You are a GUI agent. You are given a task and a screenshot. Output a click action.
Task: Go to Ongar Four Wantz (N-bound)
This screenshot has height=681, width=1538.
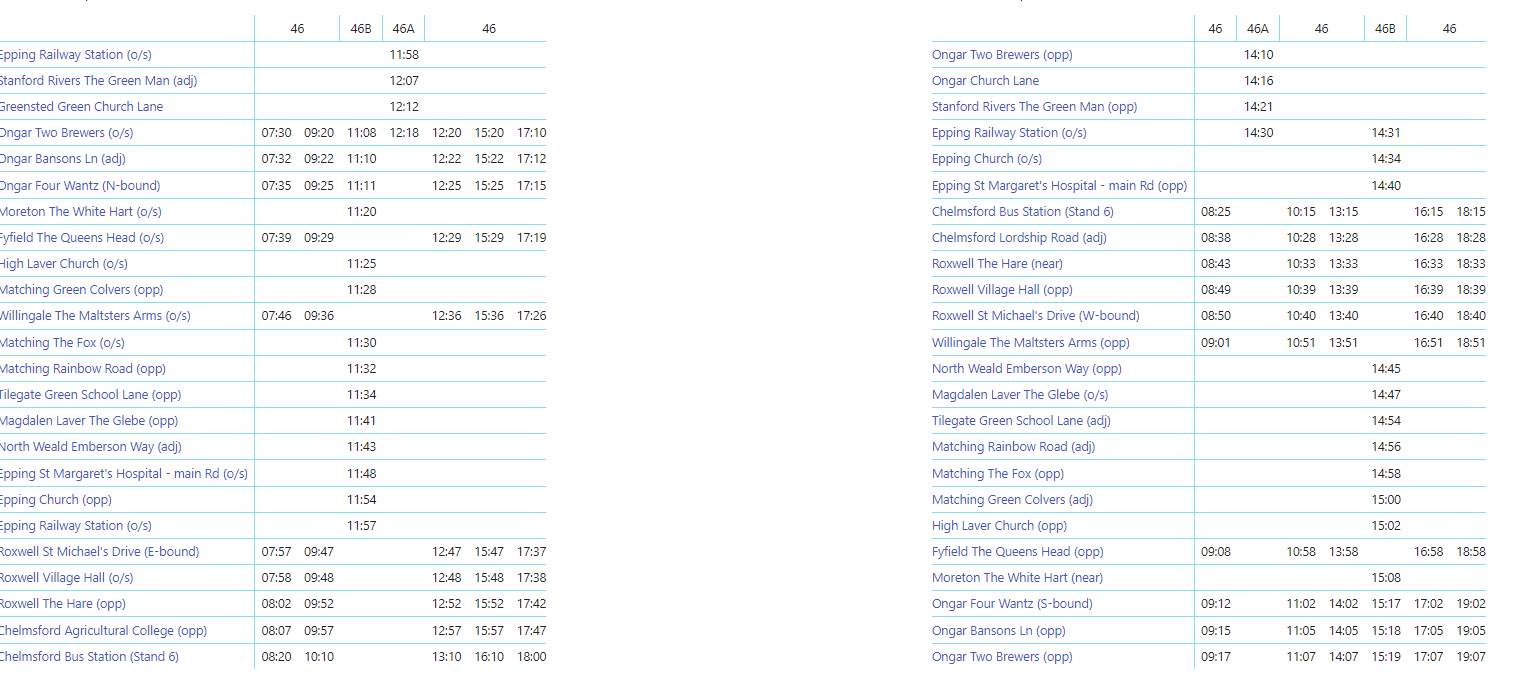click(79, 186)
